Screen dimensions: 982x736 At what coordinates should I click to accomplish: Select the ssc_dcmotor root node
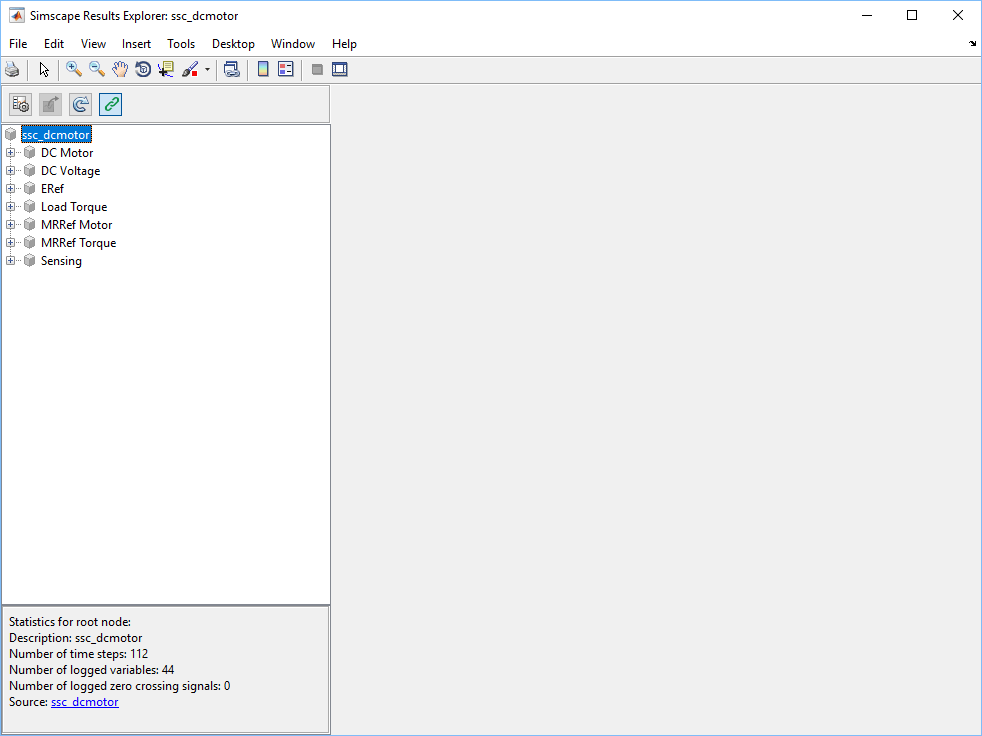(56, 135)
